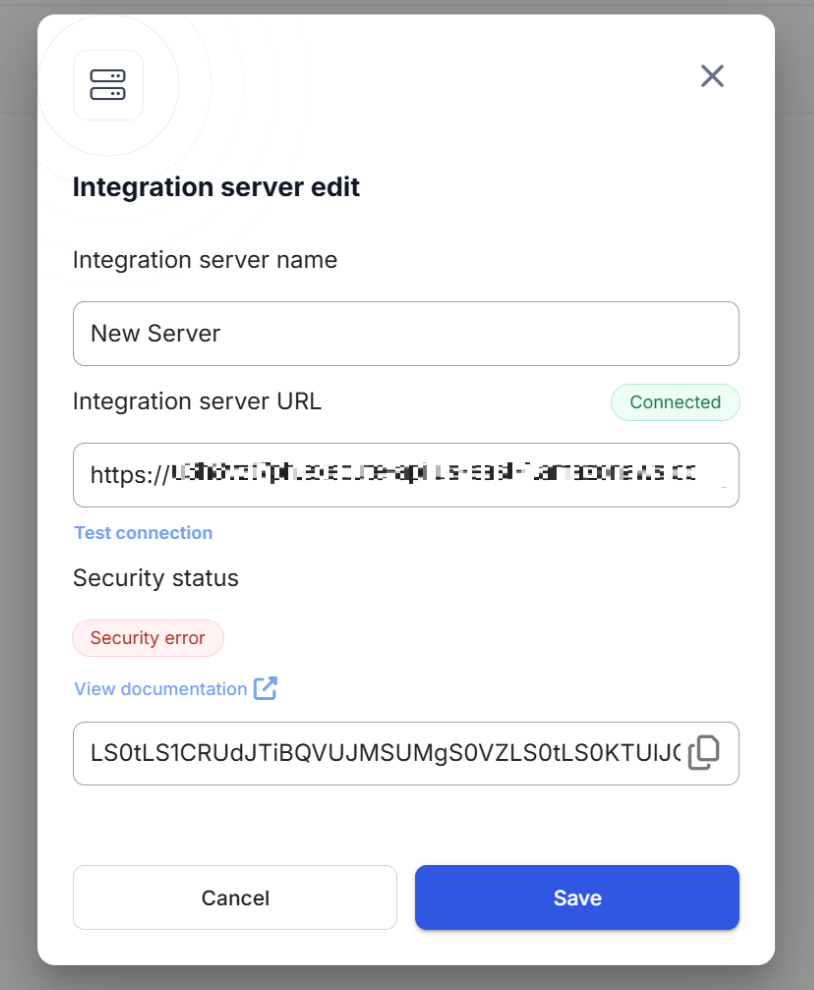Click the red Security error badge

[148, 638]
